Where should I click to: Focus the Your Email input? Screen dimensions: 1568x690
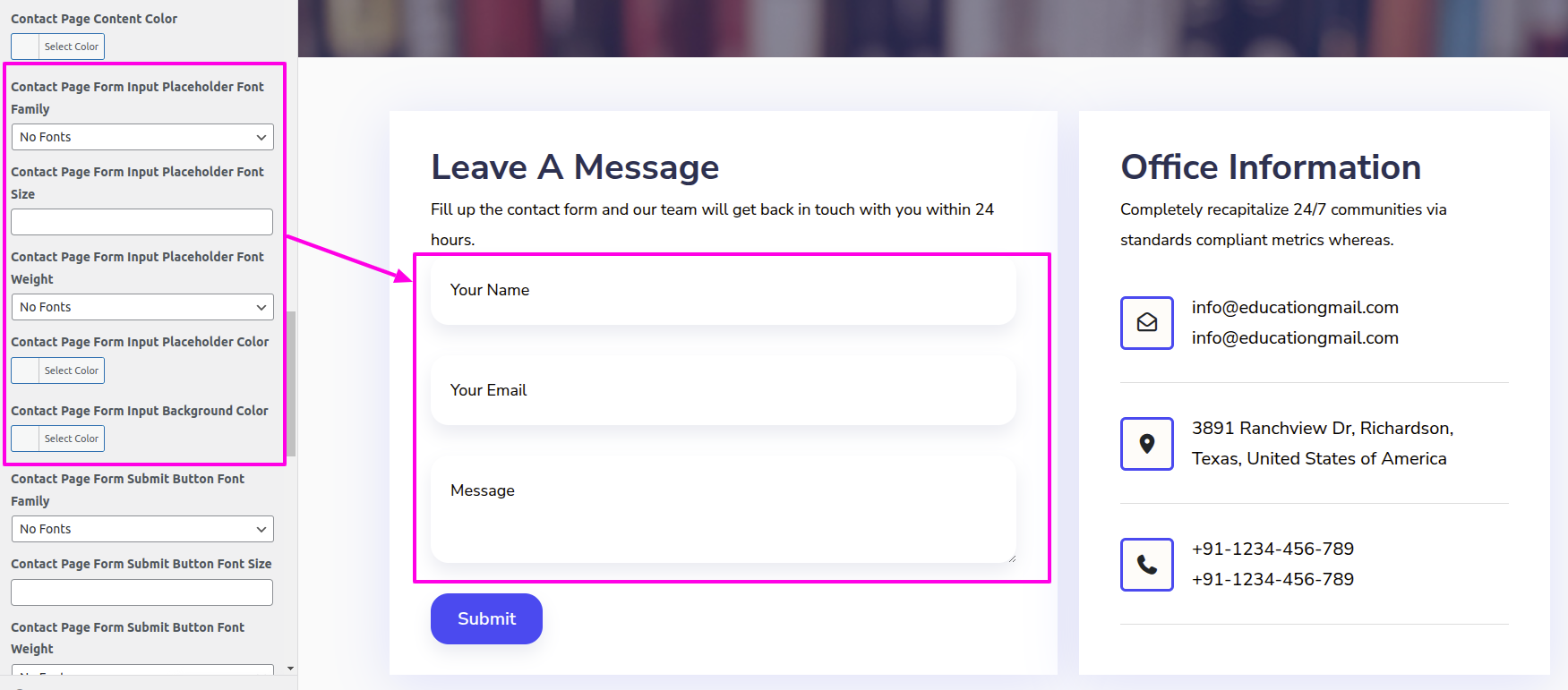point(723,390)
